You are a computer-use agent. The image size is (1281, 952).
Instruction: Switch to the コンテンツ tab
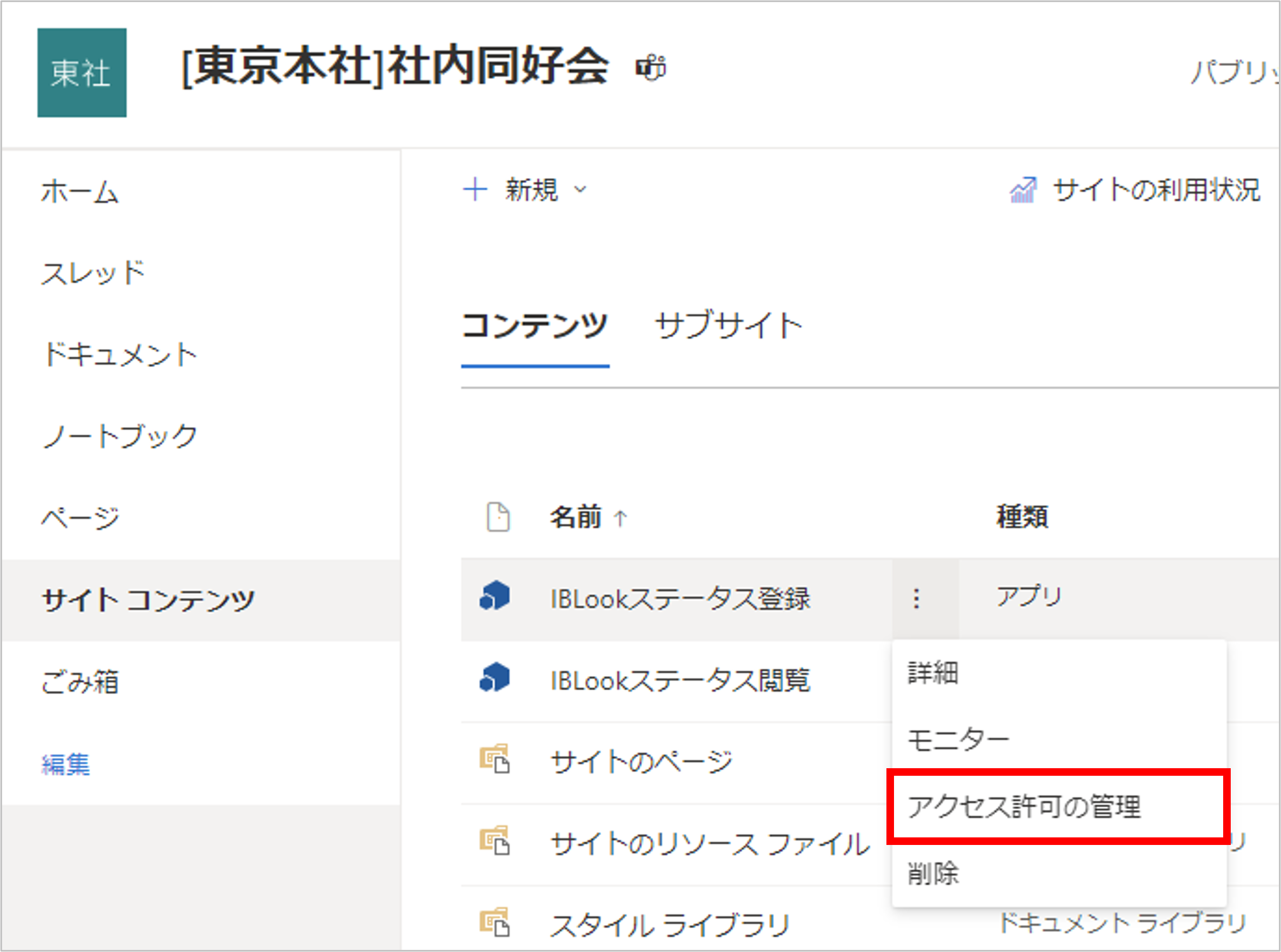[x=535, y=325]
